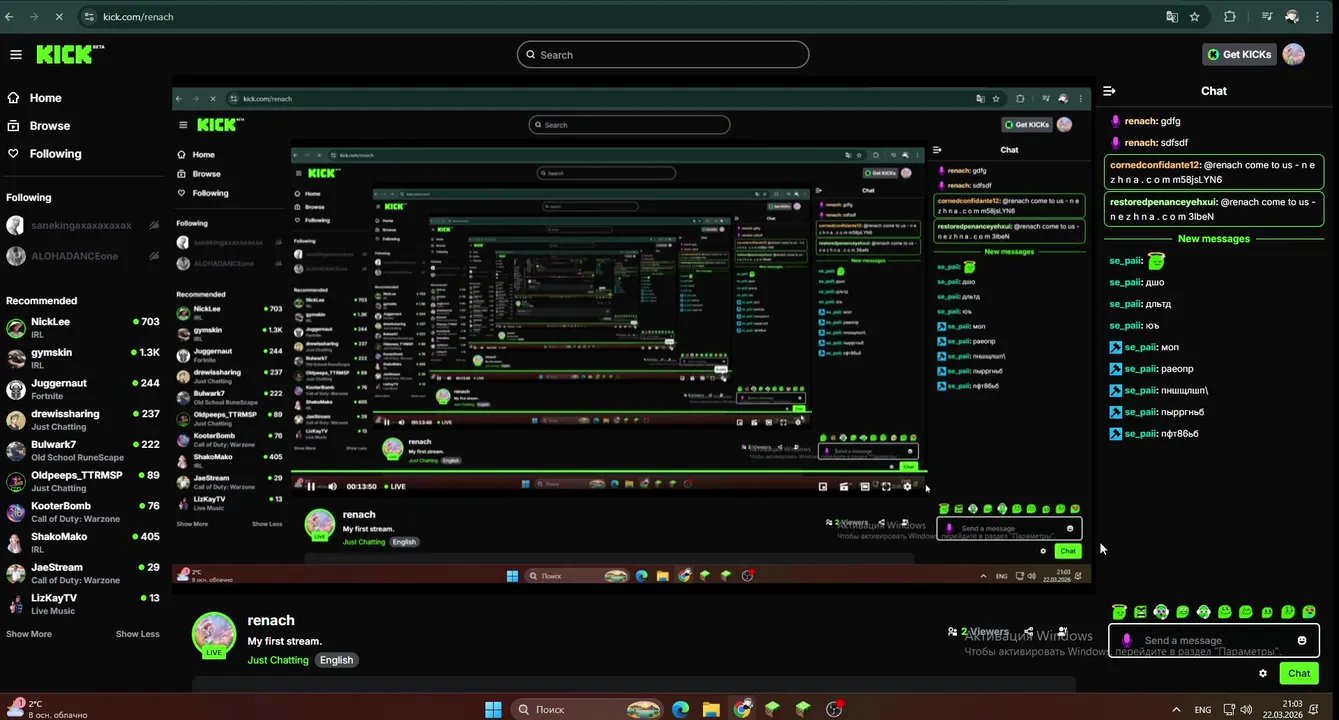The height and width of the screenshot is (720, 1339).
Task: Open Bulwark7's Old School RuneScape channel
Action: (x=83, y=451)
